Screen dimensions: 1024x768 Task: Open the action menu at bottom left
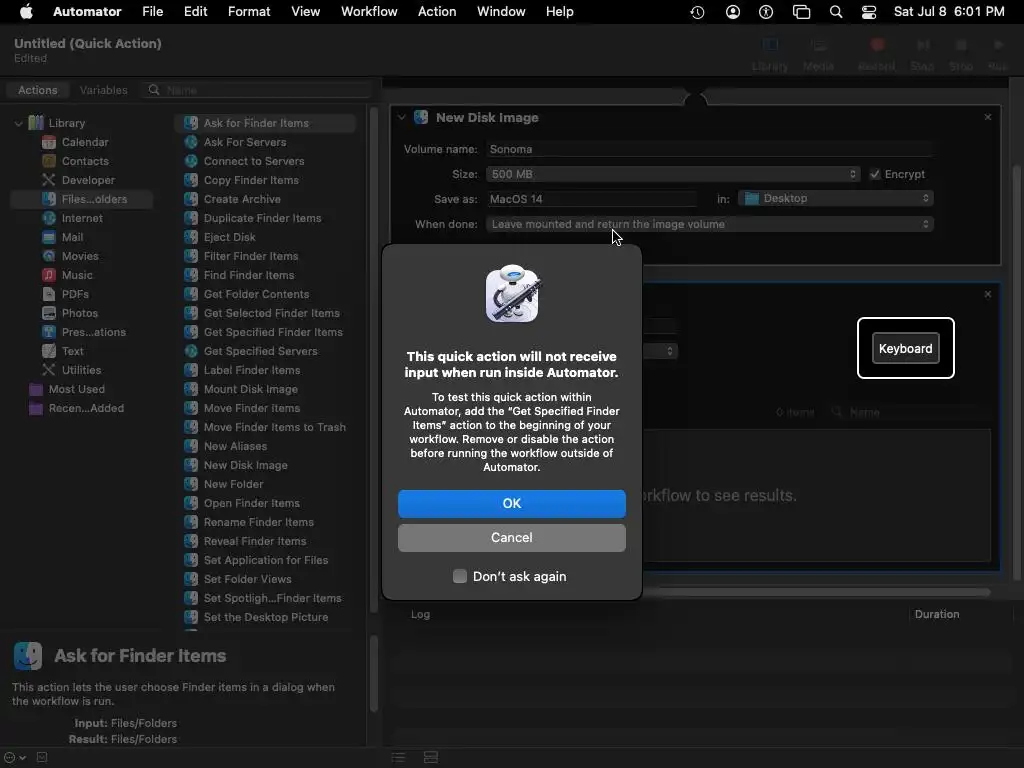(14, 758)
